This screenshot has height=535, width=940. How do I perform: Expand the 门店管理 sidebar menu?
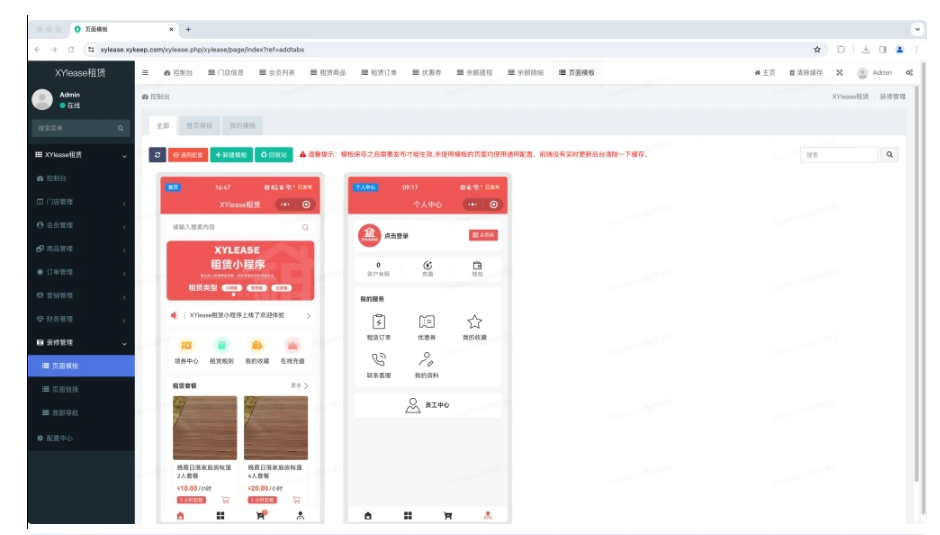pos(81,202)
